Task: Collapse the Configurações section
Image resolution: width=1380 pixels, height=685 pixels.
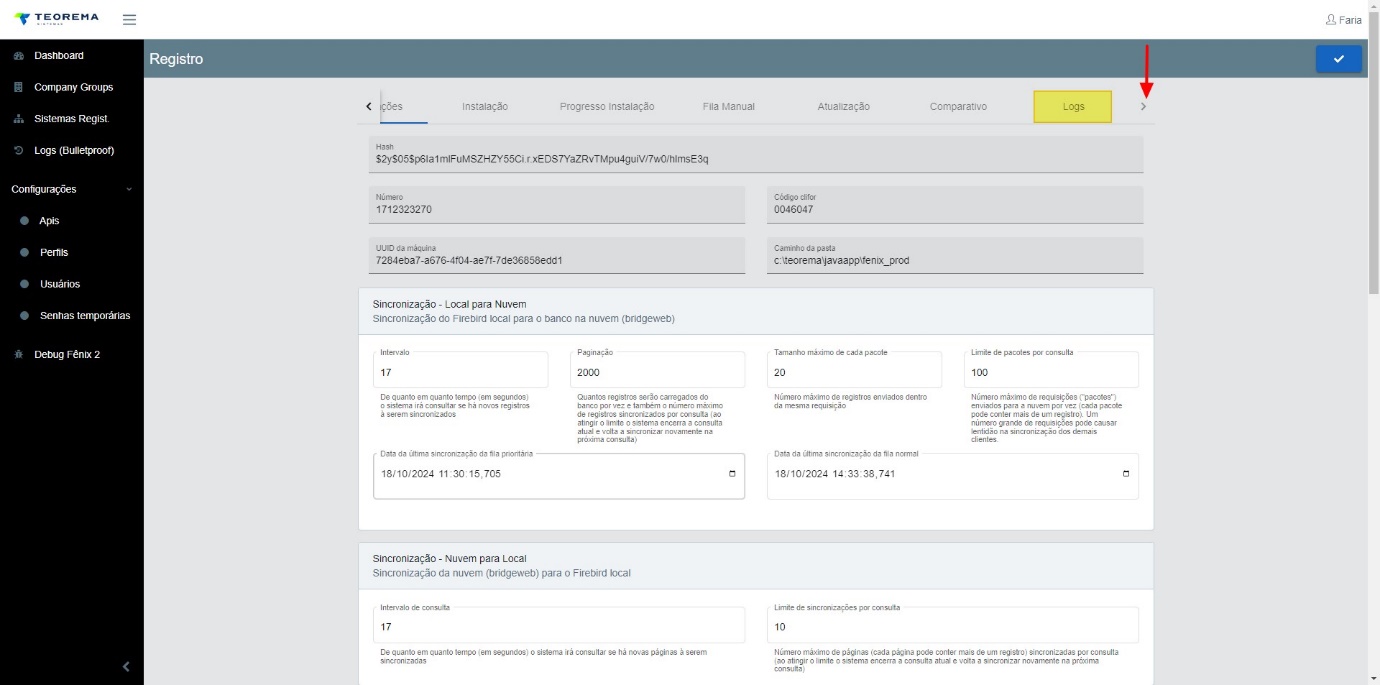Action: [128, 189]
